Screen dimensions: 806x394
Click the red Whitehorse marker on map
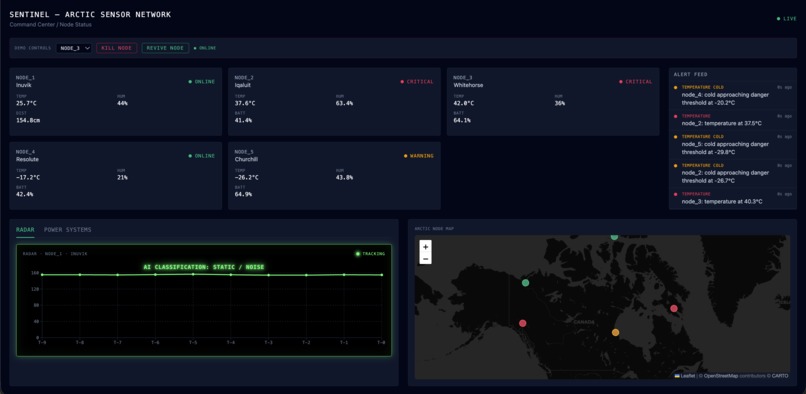[523, 323]
